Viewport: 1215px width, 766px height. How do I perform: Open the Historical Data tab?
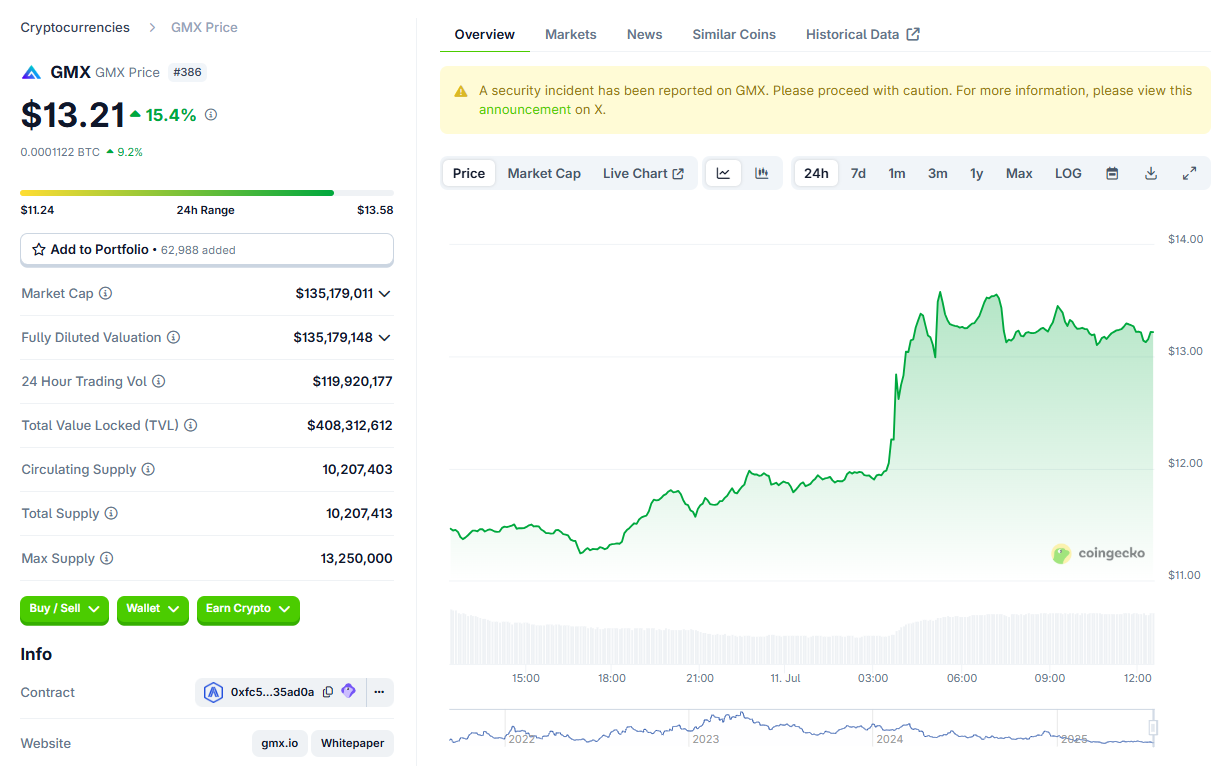pos(863,34)
